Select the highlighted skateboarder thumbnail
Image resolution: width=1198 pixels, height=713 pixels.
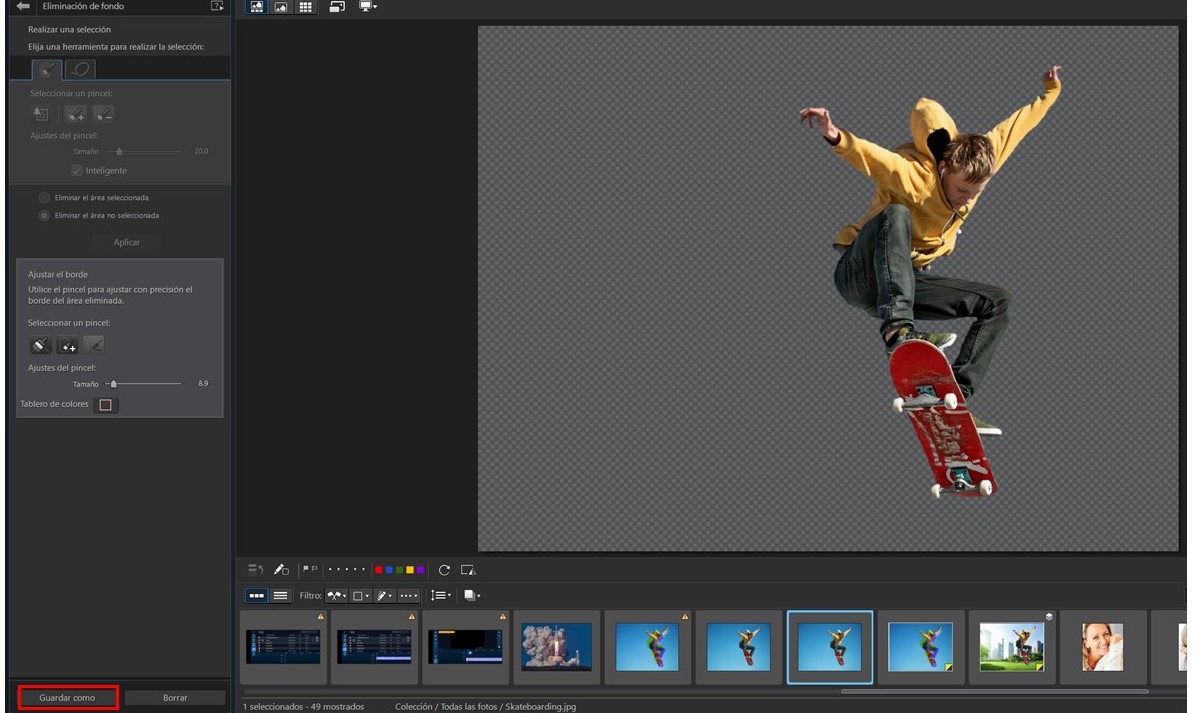point(830,647)
